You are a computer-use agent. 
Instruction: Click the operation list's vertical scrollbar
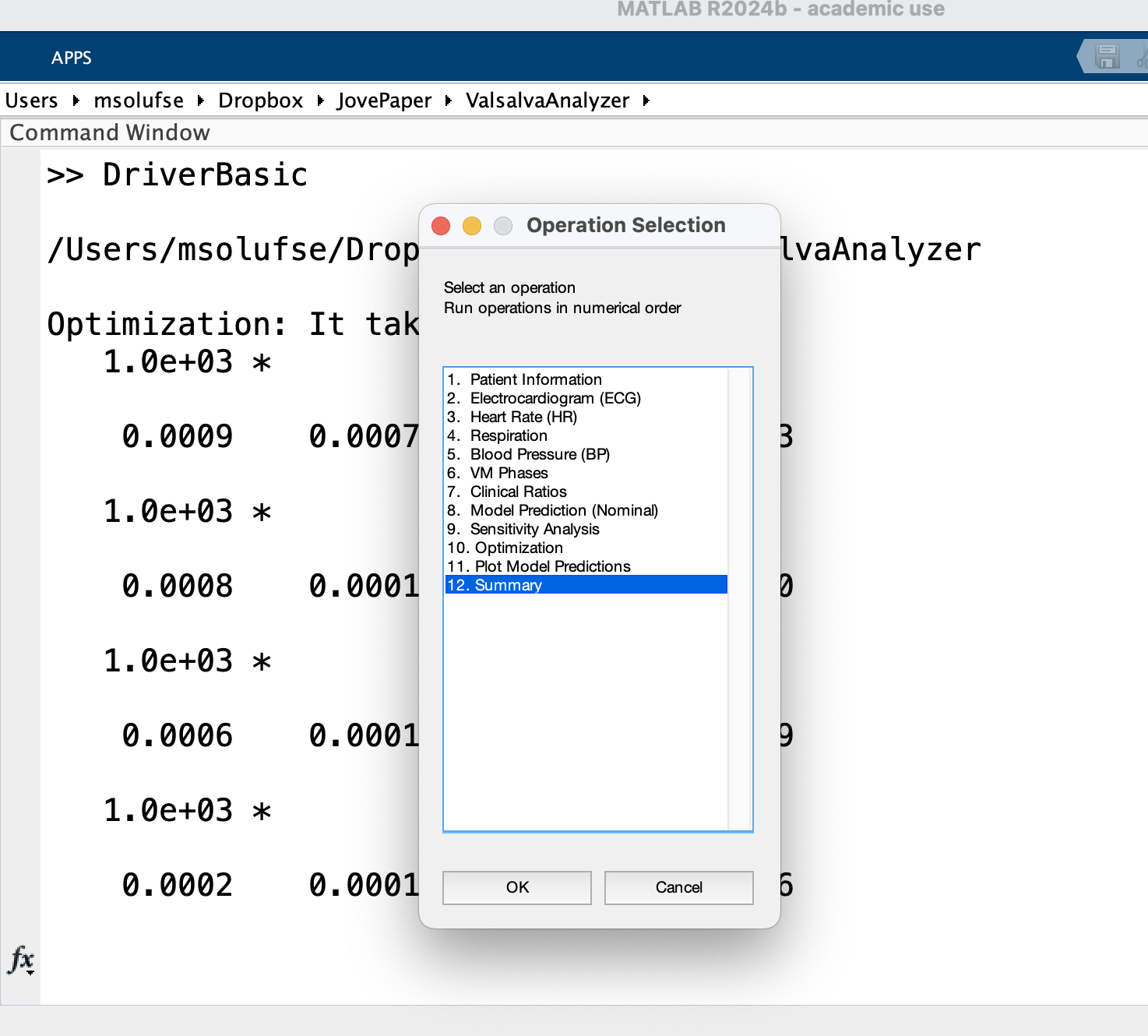pyautogui.click(x=738, y=598)
